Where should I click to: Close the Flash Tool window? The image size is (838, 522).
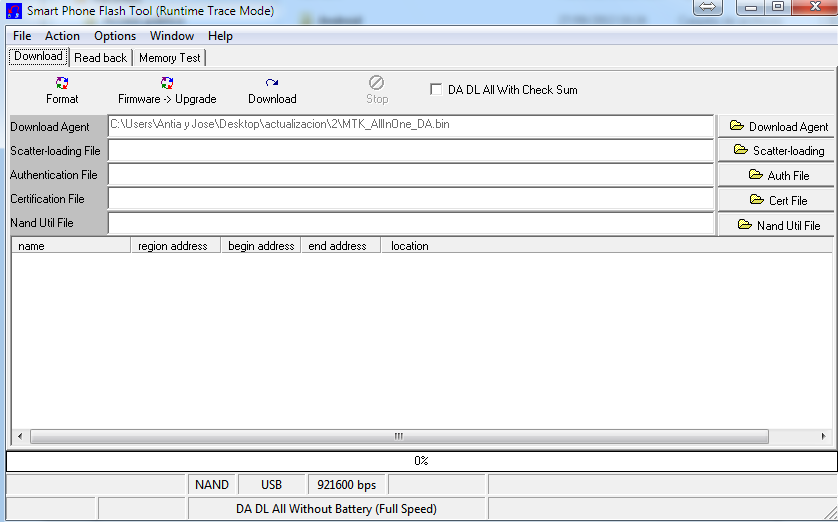[x=815, y=7]
